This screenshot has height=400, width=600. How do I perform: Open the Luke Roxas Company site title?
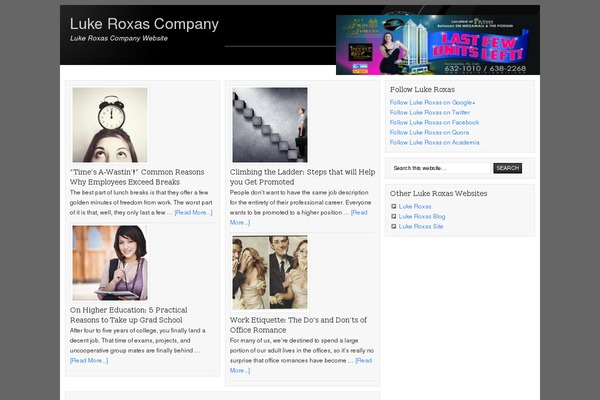pos(144,24)
